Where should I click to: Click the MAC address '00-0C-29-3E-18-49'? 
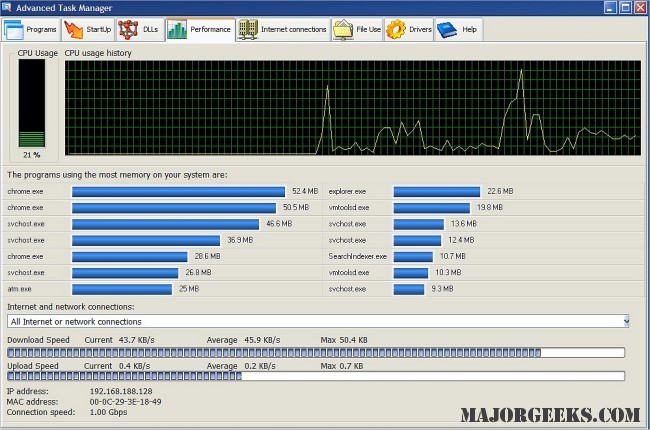pos(126,402)
